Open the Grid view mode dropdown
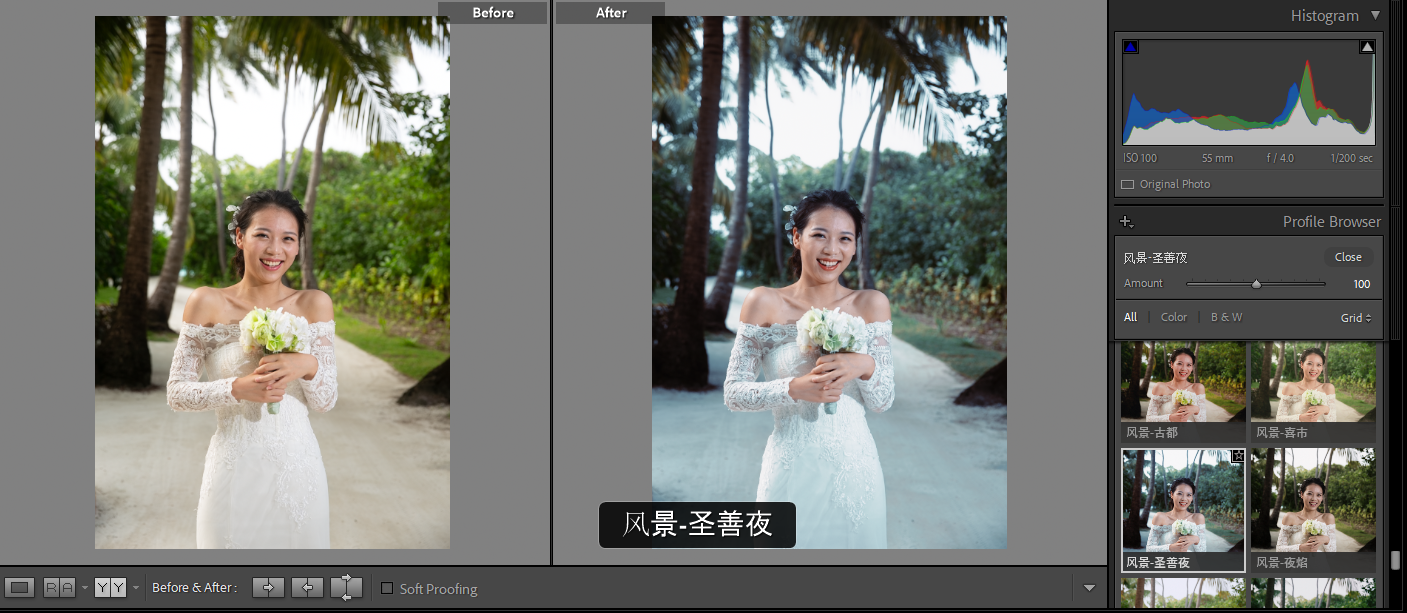The width and height of the screenshot is (1407, 613). pyautogui.click(x=1356, y=318)
